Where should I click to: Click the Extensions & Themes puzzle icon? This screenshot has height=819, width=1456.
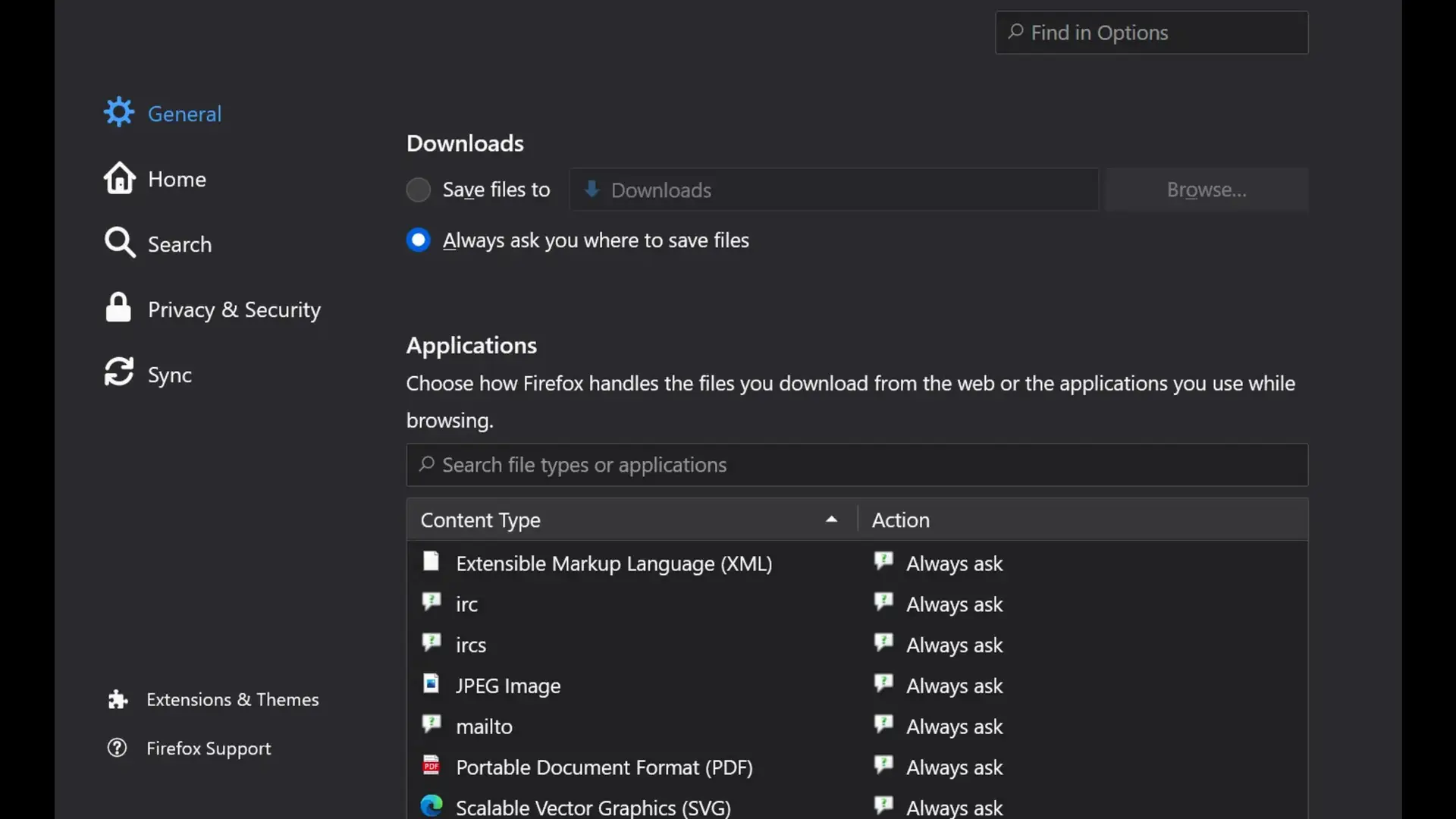click(x=118, y=699)
